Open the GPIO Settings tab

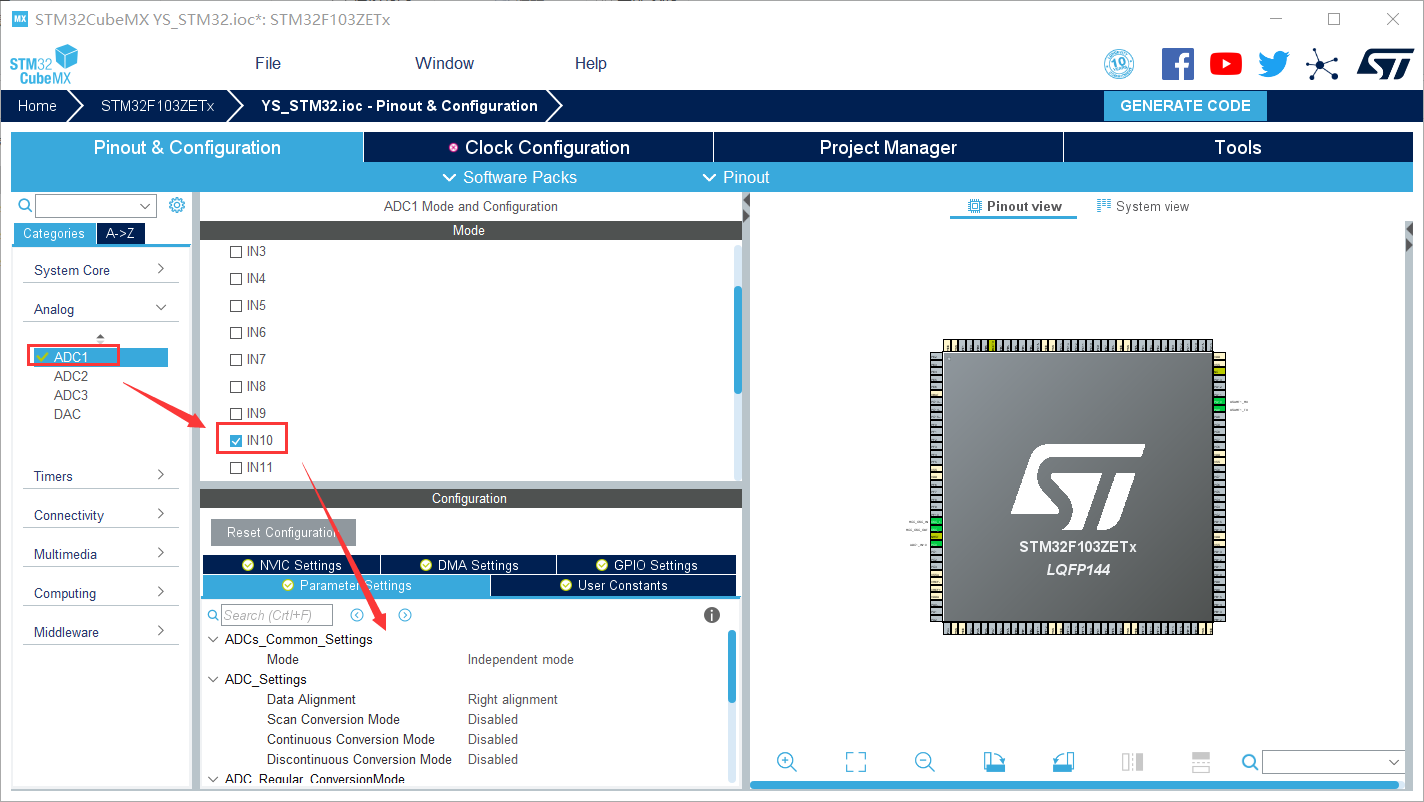[x=647, y=565]
